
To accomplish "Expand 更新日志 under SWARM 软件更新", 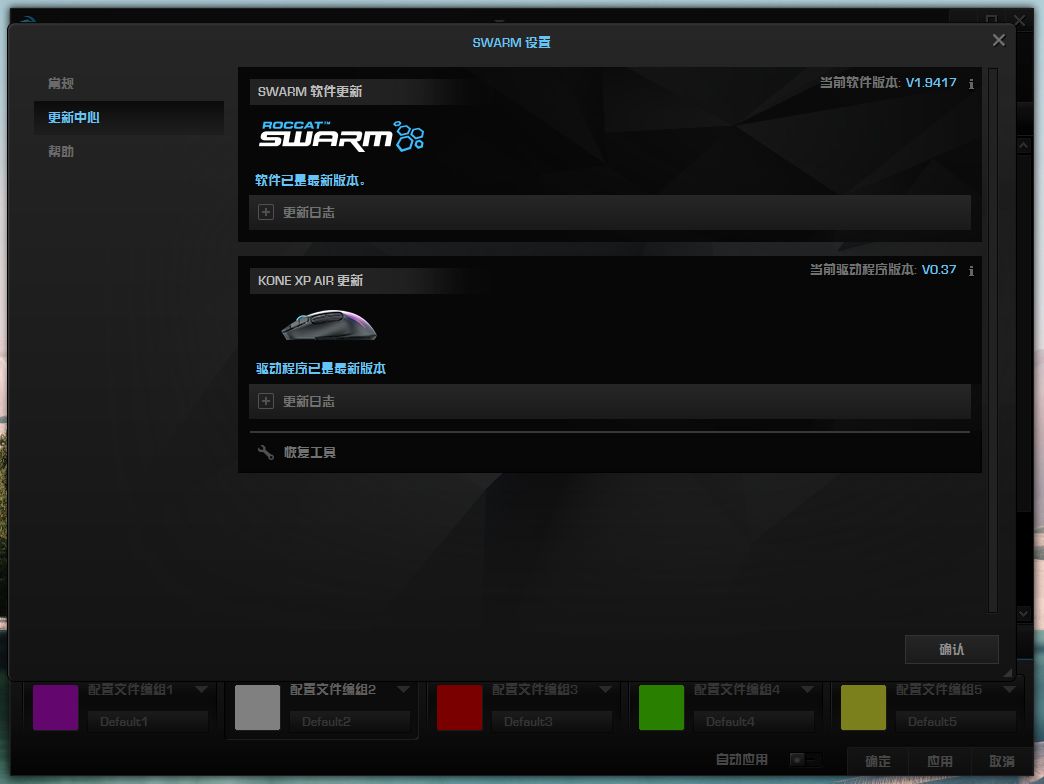I will pyautogui.click(x=266, y=213).
